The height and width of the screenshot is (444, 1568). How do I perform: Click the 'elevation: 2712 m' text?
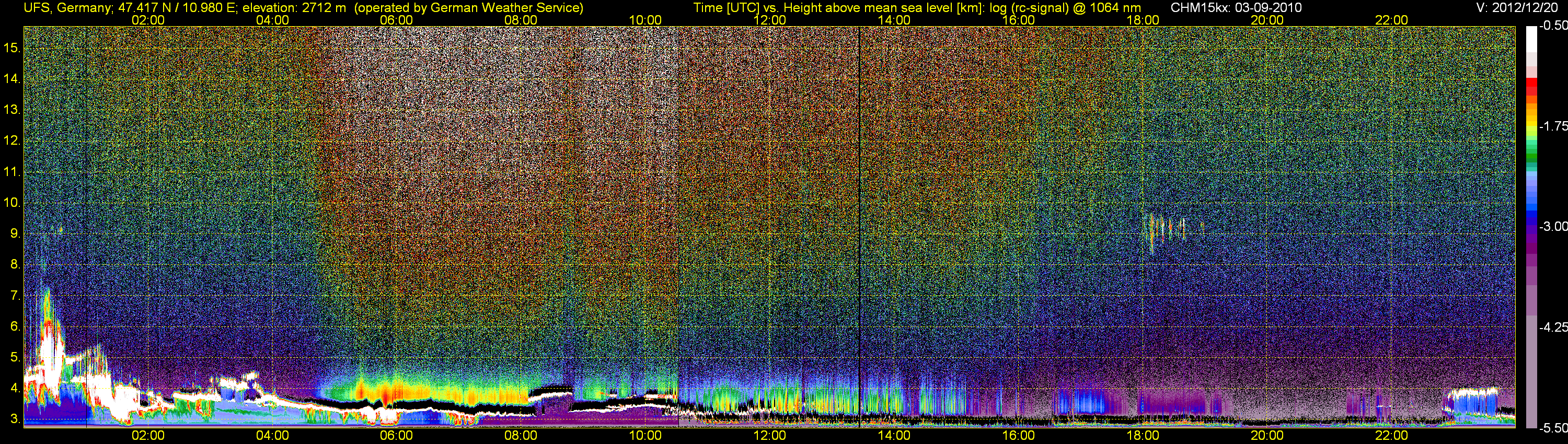point(294,8)
